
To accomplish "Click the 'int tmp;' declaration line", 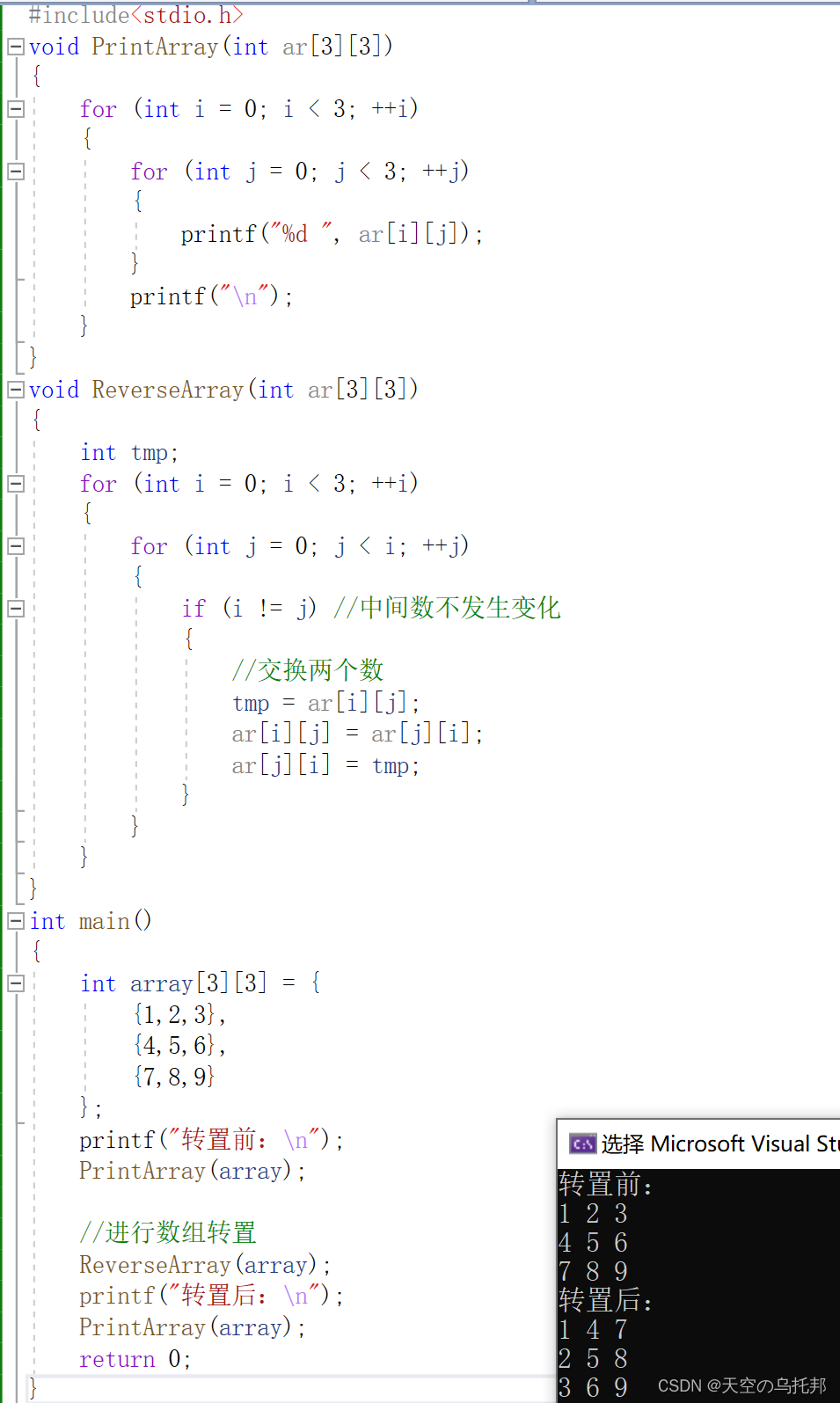I will click(129, 453).
